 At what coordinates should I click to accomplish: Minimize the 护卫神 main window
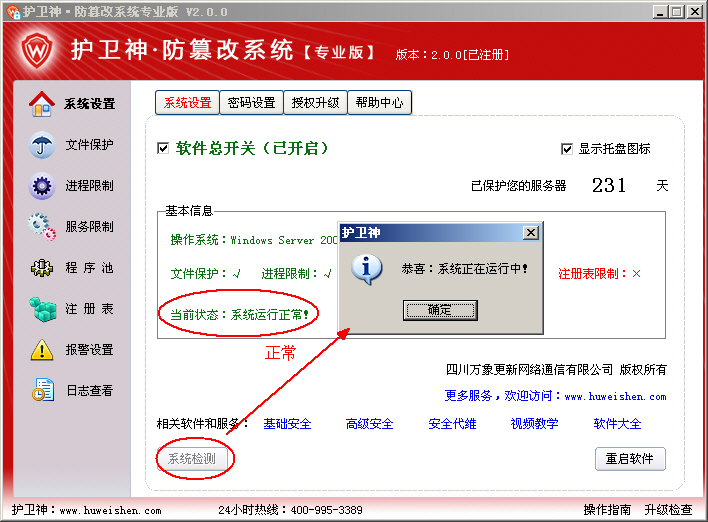coord(660,12)
